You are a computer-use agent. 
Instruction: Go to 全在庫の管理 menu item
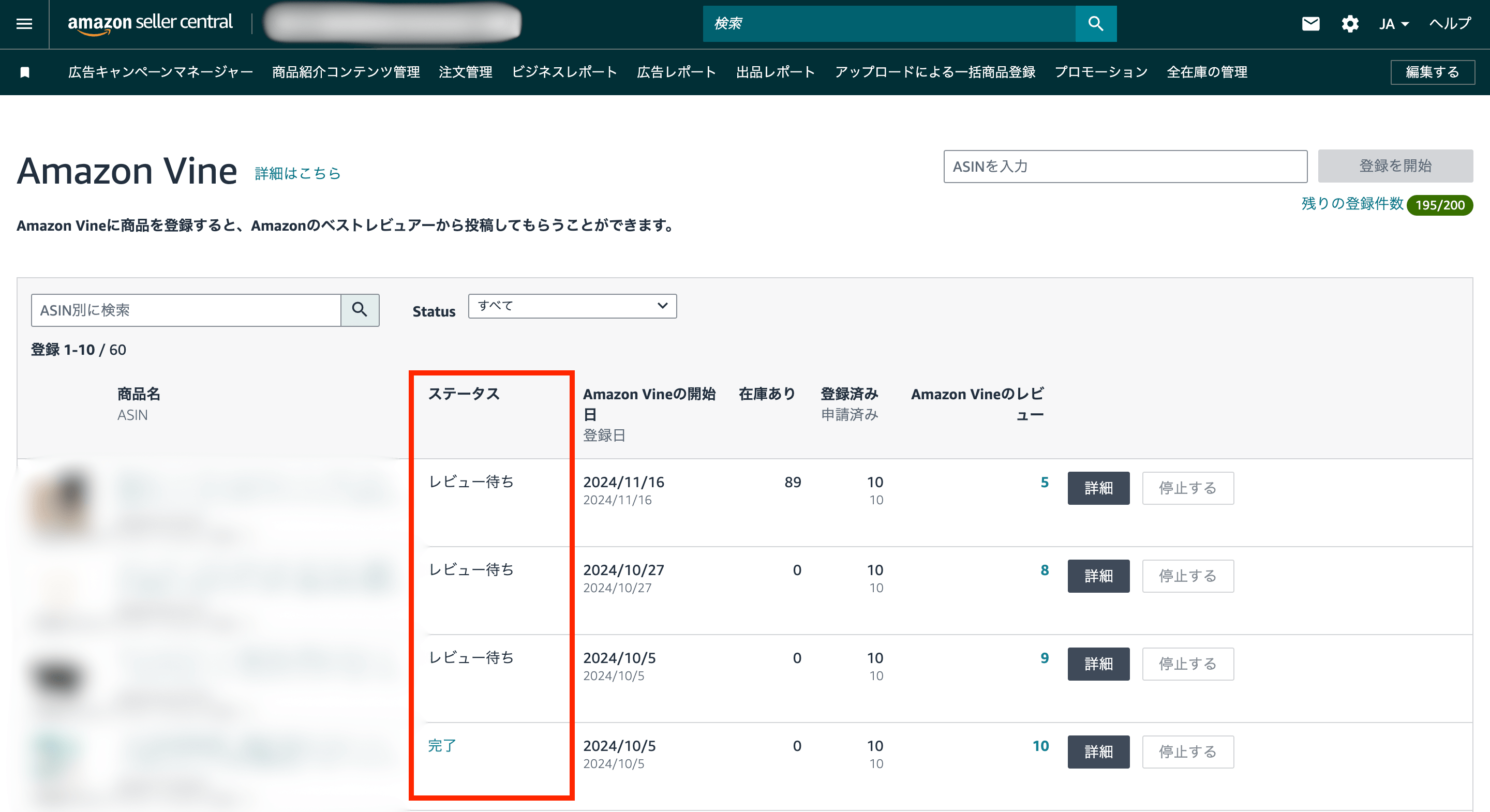click(x=1206, y=72)
